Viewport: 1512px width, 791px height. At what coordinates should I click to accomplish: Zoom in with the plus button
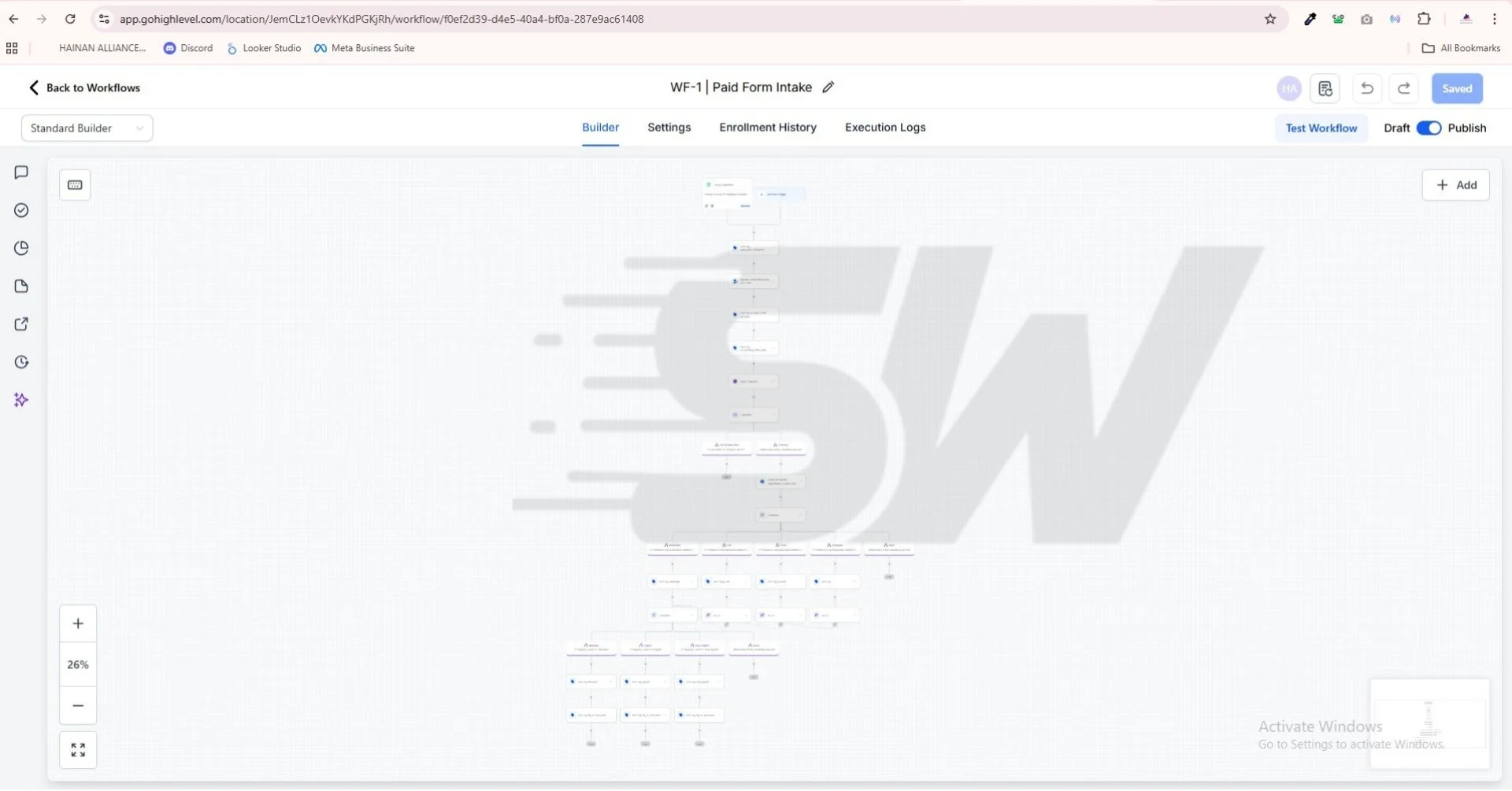(x=78, y=624)
